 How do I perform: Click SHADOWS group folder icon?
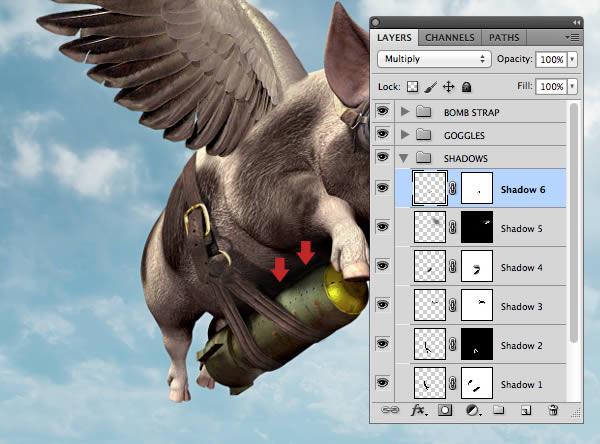(424, 157)
